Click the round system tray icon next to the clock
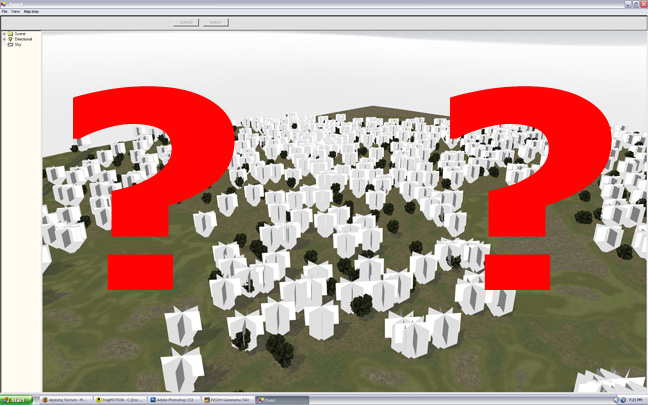The height and width of the screenshot is (405, 648). (623, 400)
